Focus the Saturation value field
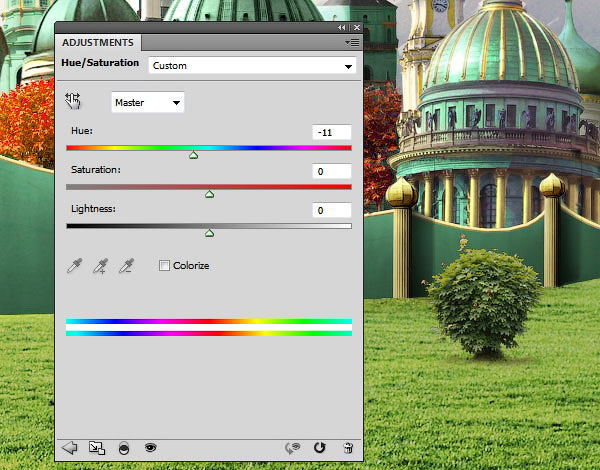Viewport: 600px width, 470px height. coord(332,171)
